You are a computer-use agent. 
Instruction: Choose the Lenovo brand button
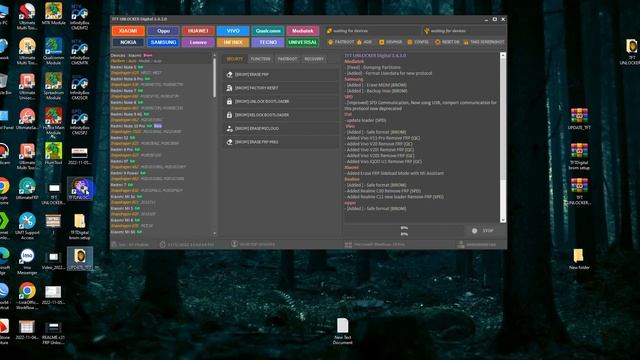[198, 42]
